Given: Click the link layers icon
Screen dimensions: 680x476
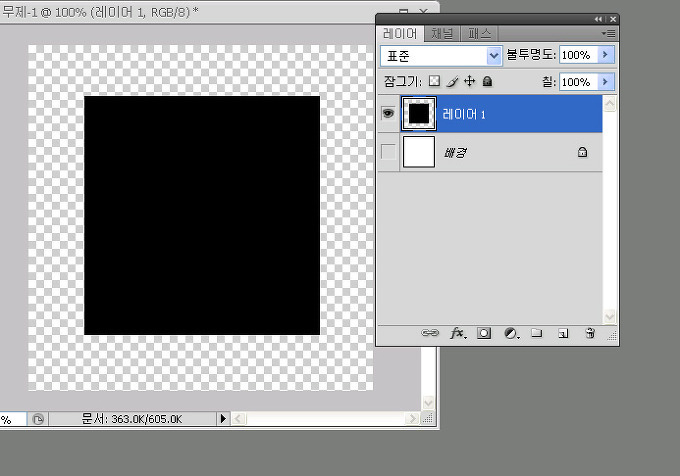Looking at the screenshot, I should pos(431,334).
